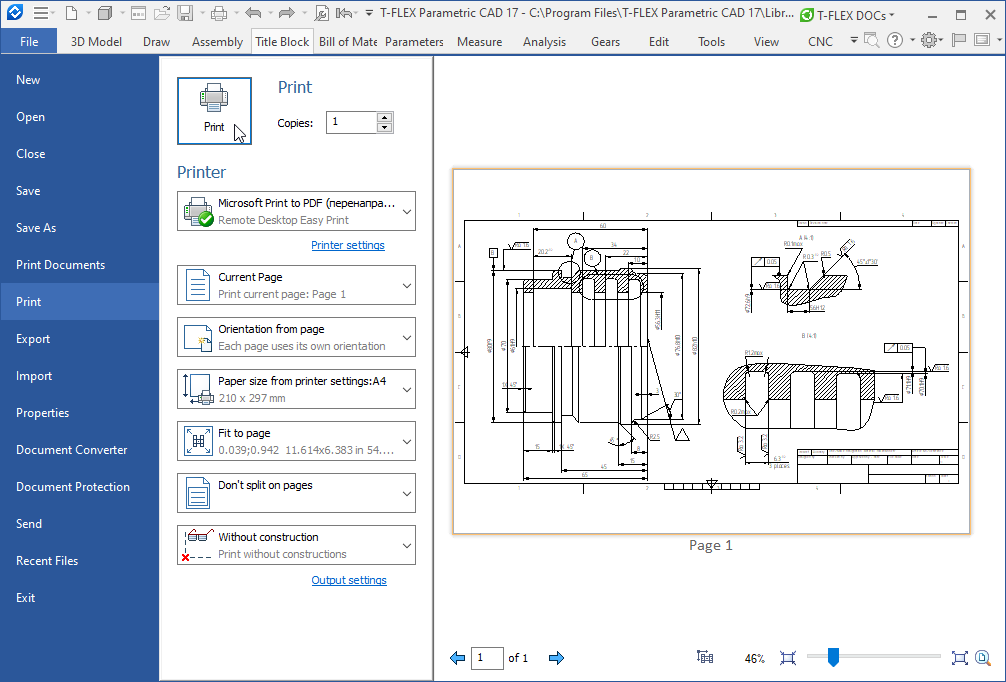Click the T-FLEX application logo icon
Image resolution: width=1006 pixels, height=682 pixels.
14,12
